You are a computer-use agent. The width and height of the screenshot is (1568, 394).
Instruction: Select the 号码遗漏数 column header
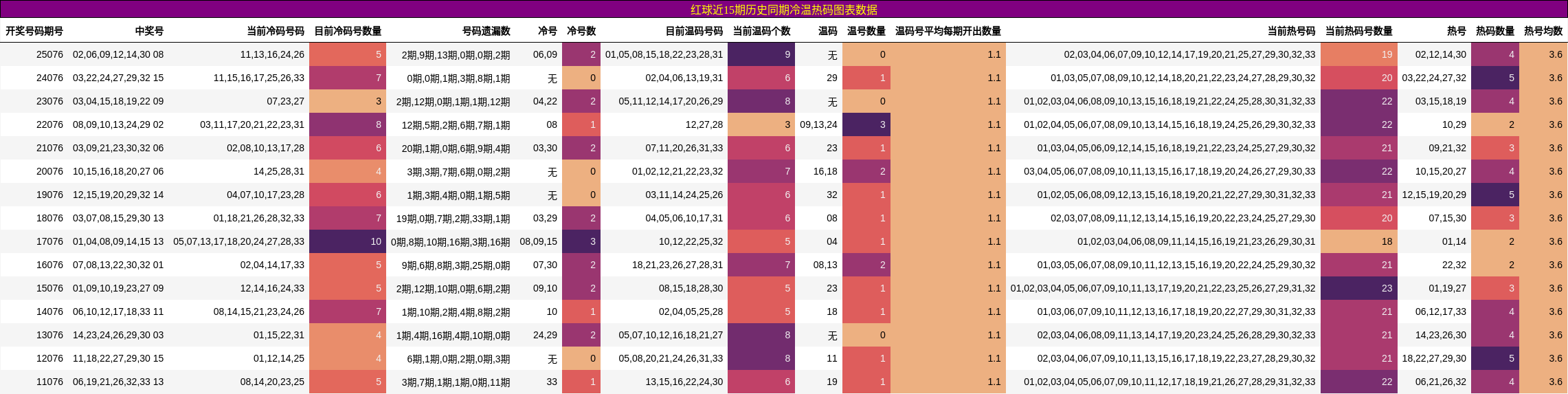coord(486,31)
